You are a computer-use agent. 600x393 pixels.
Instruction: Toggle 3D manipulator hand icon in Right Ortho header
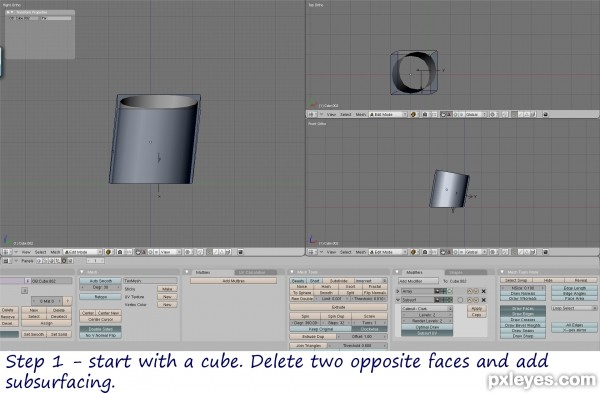139,252
